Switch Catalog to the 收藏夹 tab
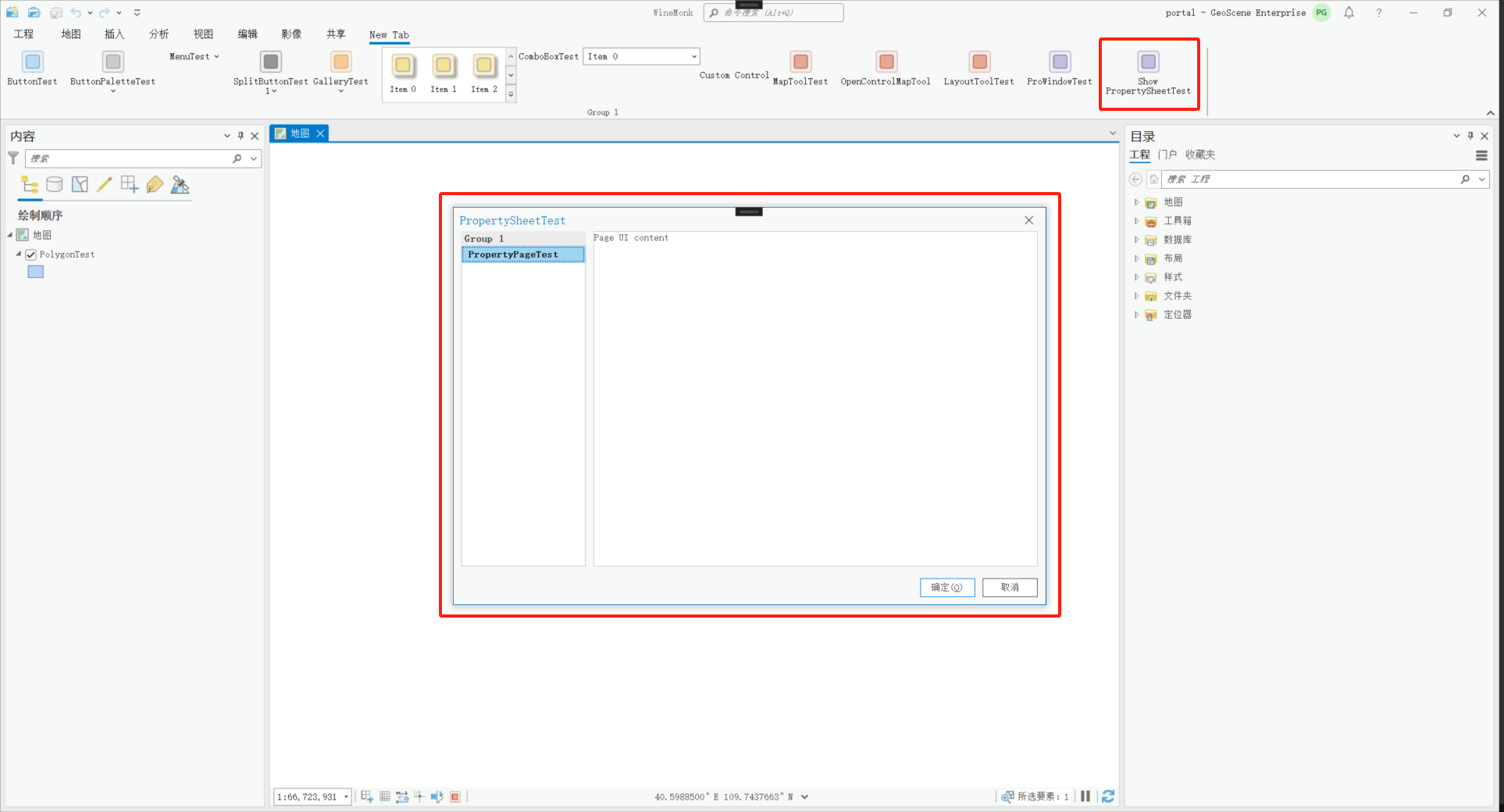Viewport: 1504px width, 812px height. [x=1200, y=155]
